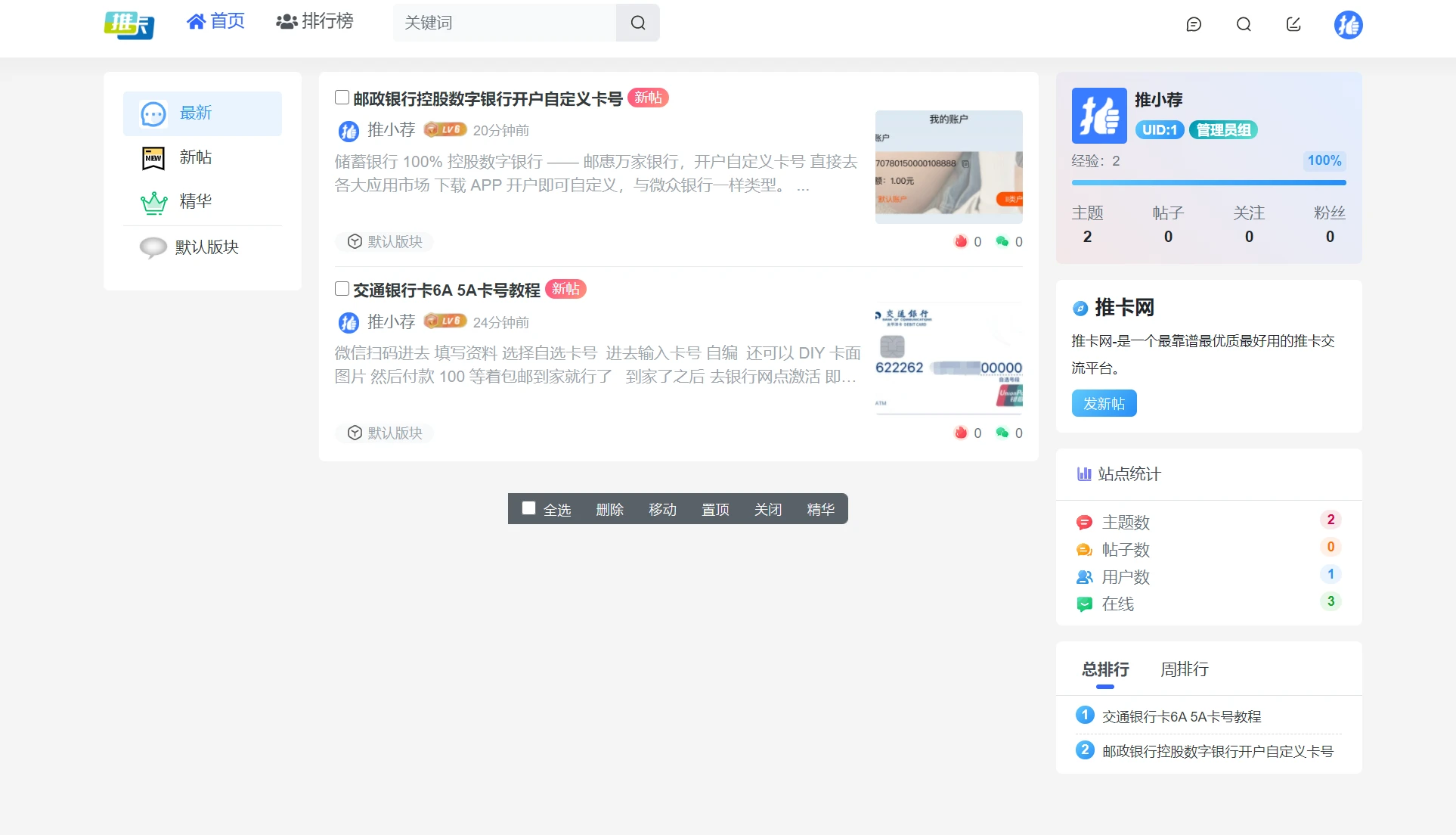Screen dimensions: 1456x835
Task: Open the user avatar icon at top right
Action: click(1348, 24)
